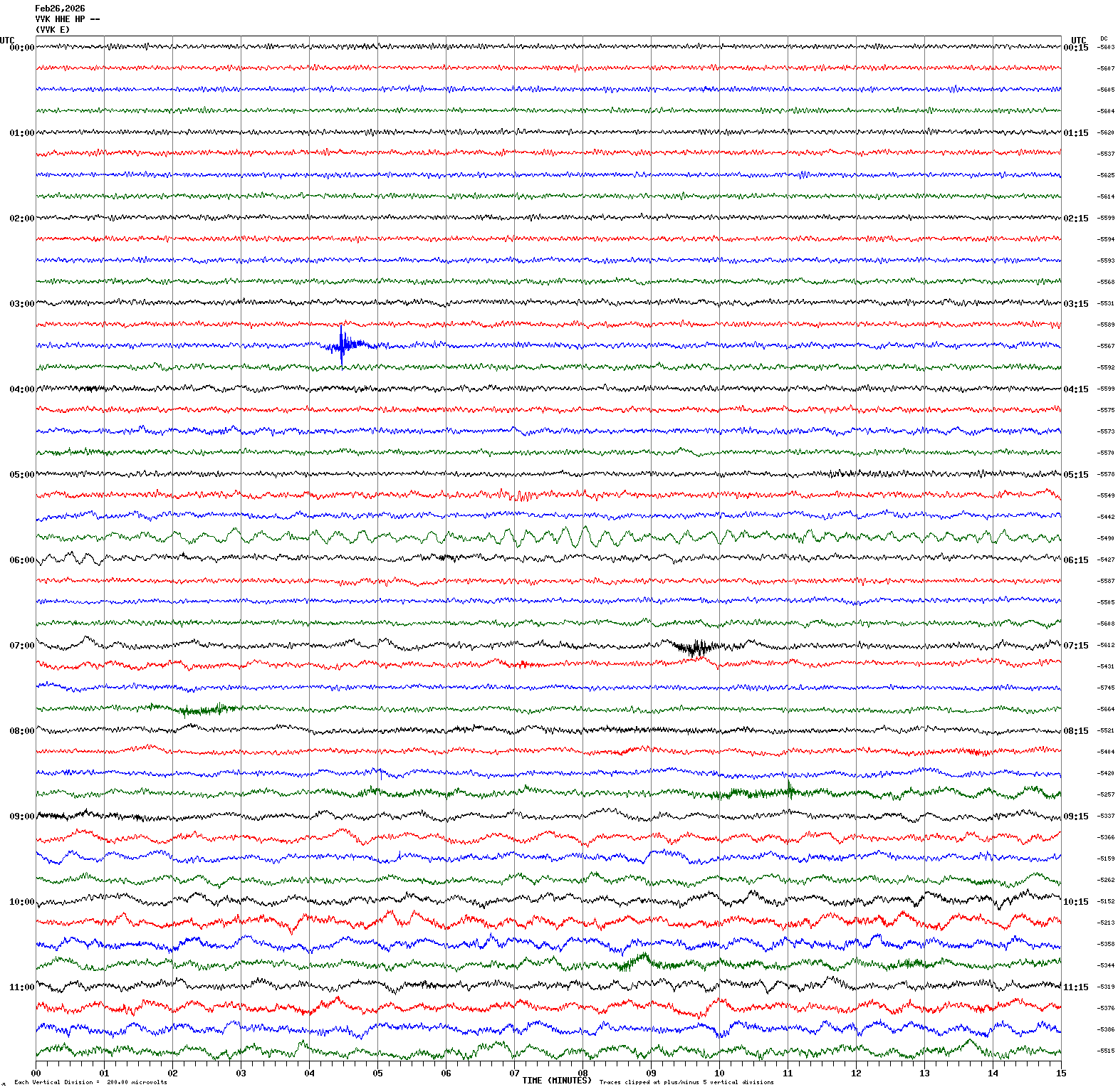The height and width of the screenshot is (1092, 1118).
Task: Click the TIME (MINUTES) axis title
Action: [x=556, y=1081]
